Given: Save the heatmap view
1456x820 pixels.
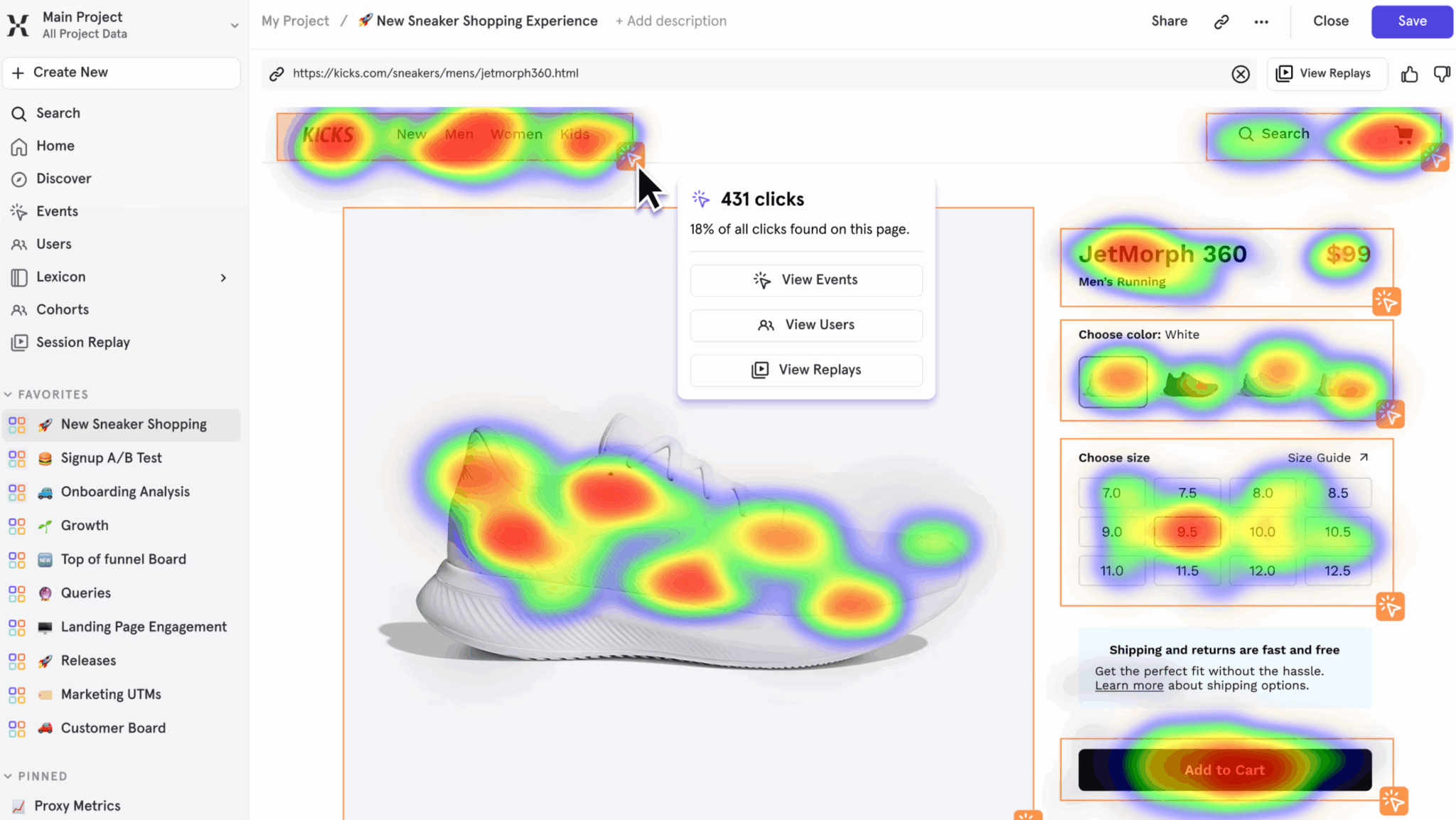Looking at the screenshot, I should pos(1410,21).
